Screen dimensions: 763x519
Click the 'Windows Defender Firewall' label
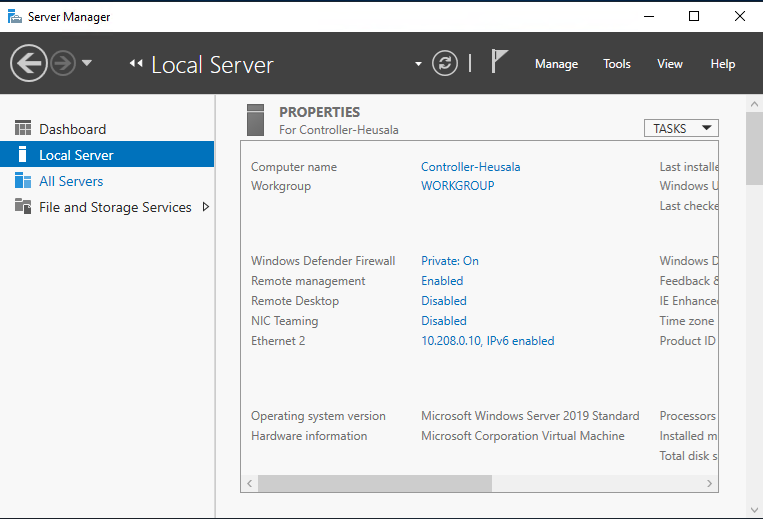click(323, 261)
